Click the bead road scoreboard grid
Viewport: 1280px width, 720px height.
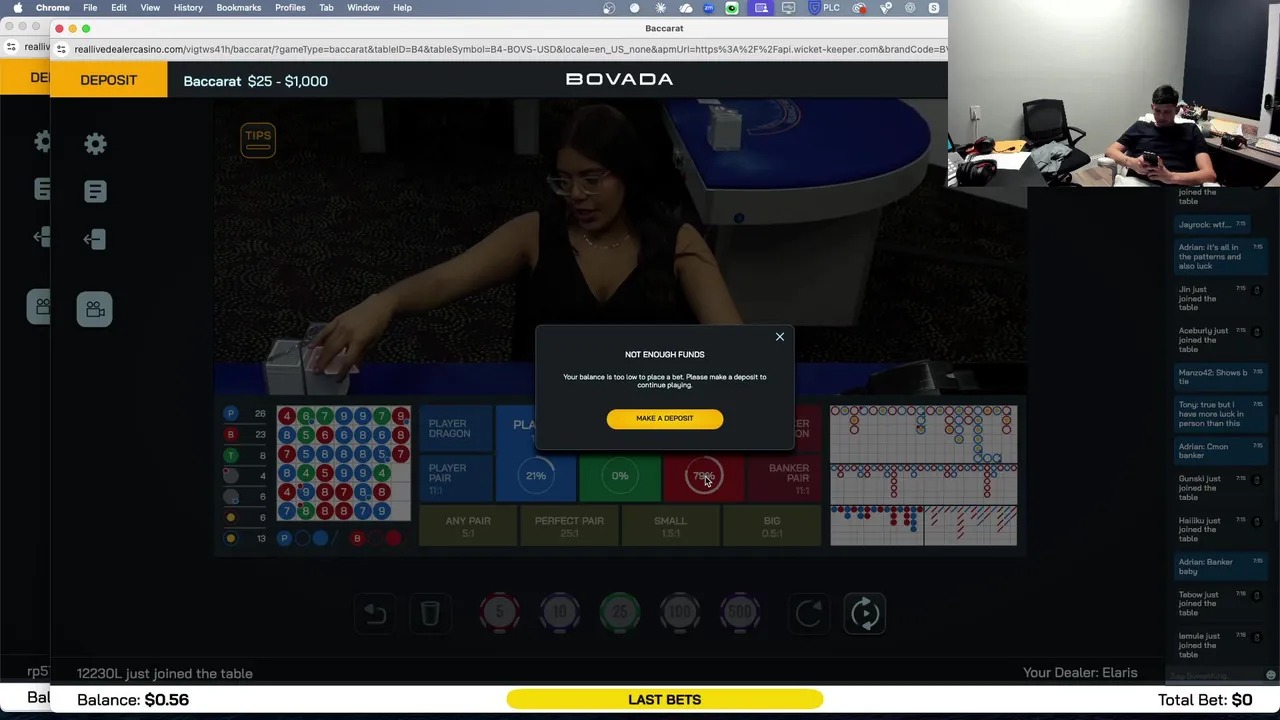(343, 463)
